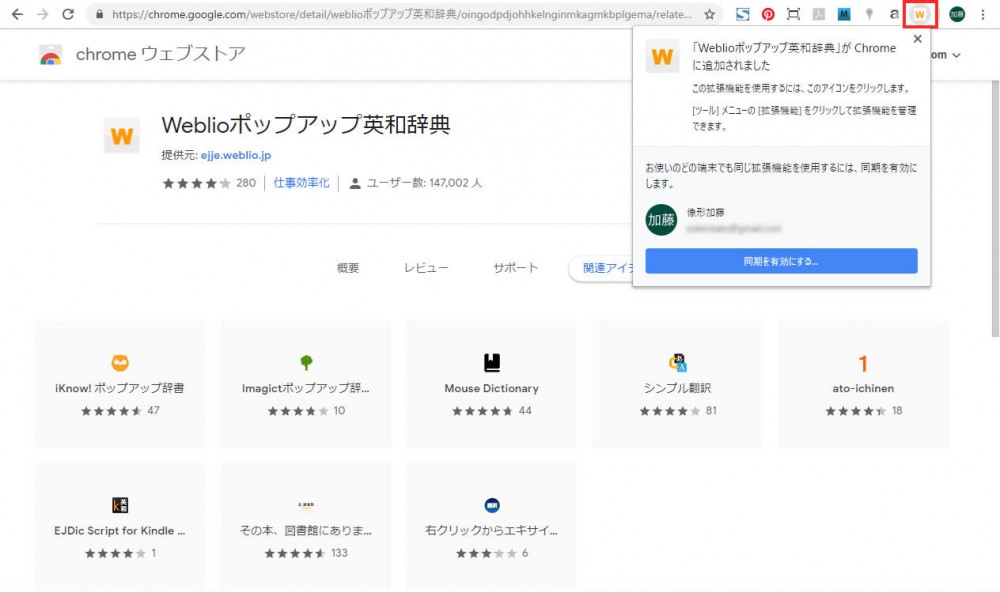Image resolution: width=1000 pixels, height=593 pixels.
Task: Click the chrome ウェブストア title
Action: click(x=161, y=54)
